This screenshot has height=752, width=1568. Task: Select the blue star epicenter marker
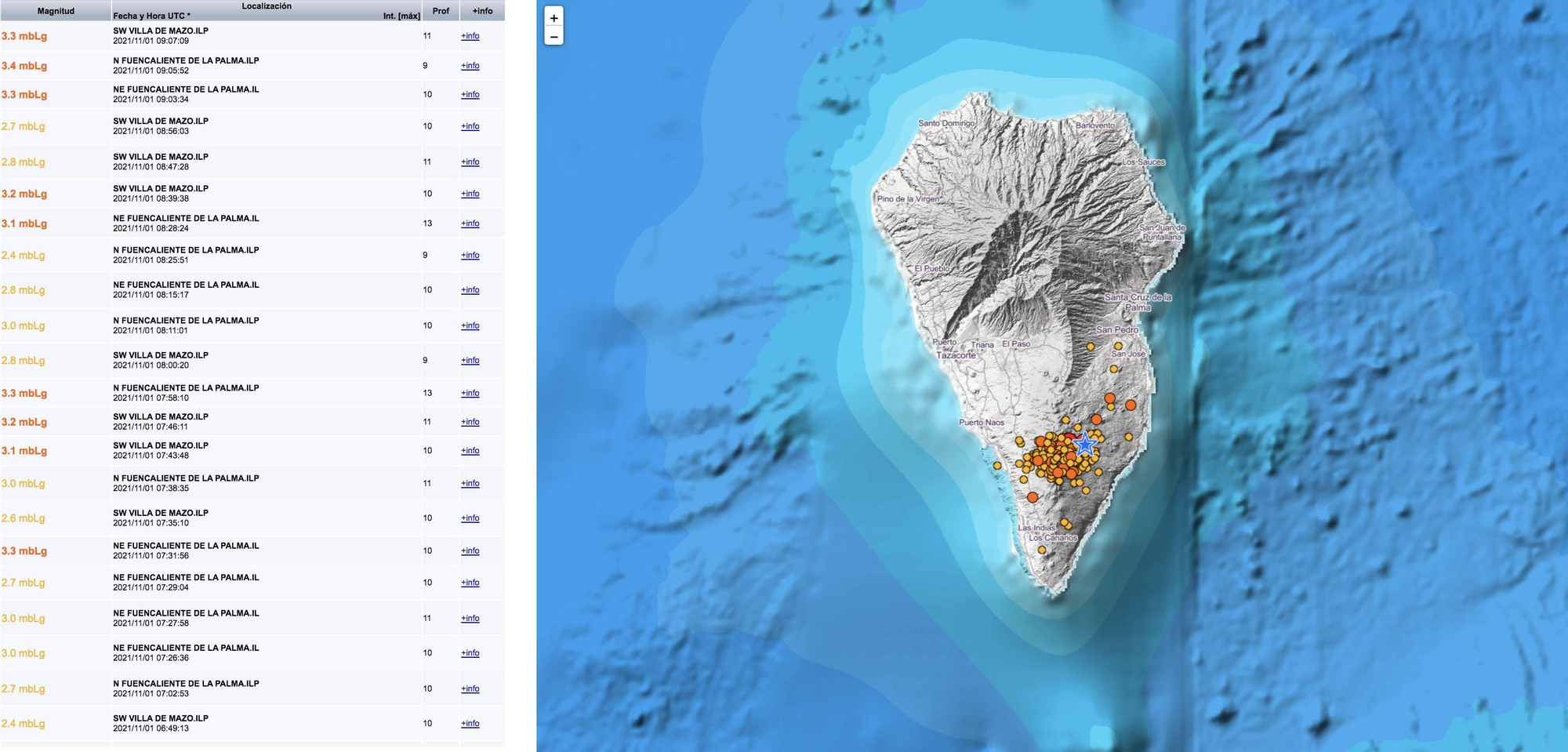(x=1085, y=445)
